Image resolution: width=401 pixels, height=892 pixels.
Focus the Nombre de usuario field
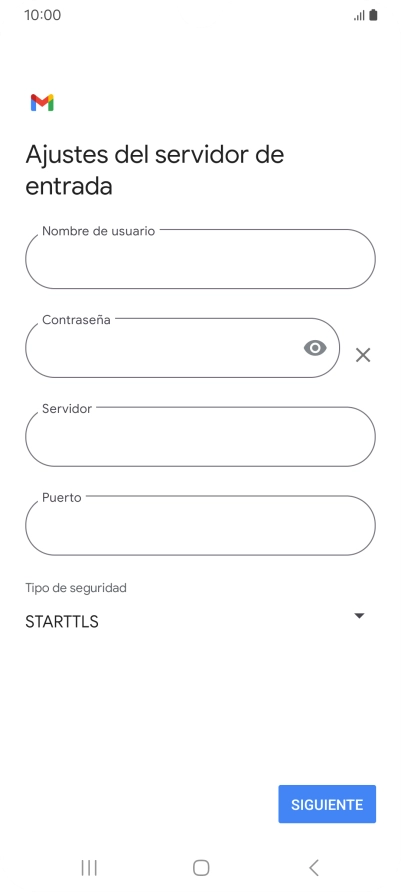click(x=200, y=259)
